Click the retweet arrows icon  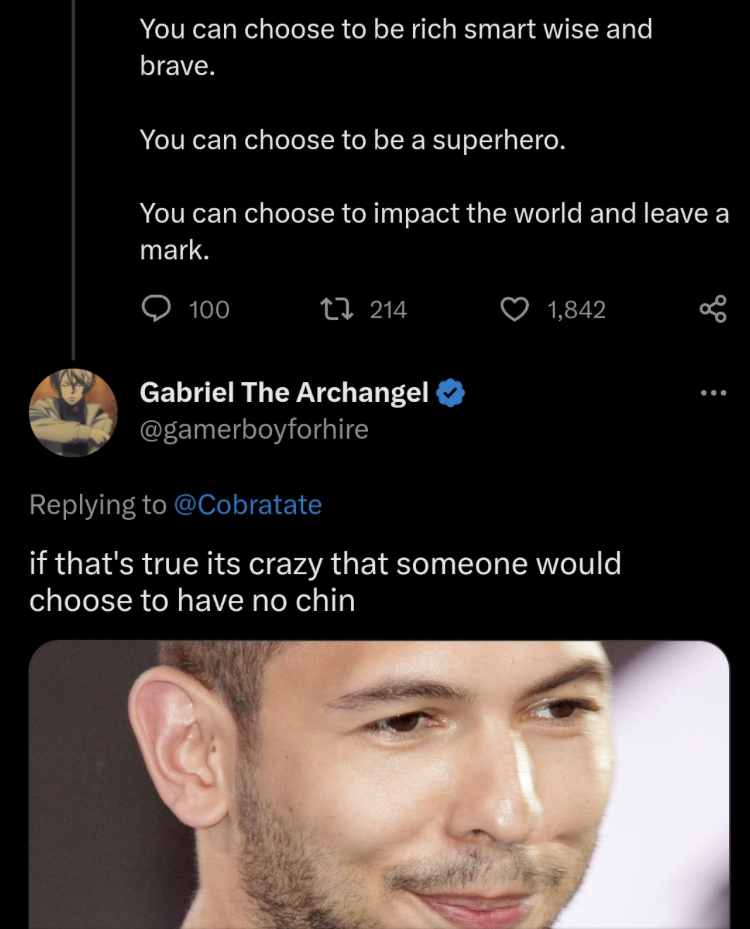tap(338, 310)
